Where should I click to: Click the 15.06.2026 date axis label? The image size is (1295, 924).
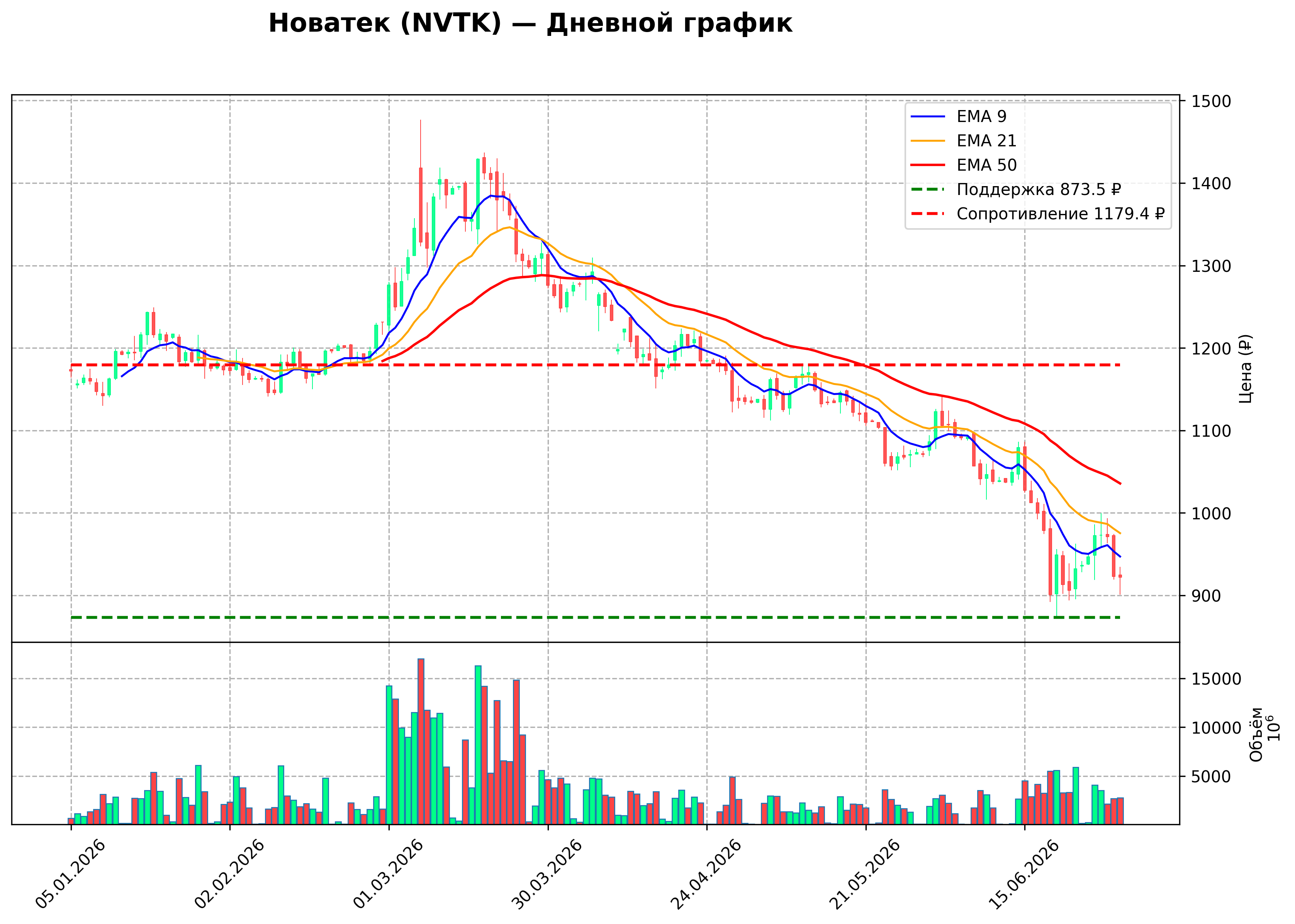(1024, 874)
